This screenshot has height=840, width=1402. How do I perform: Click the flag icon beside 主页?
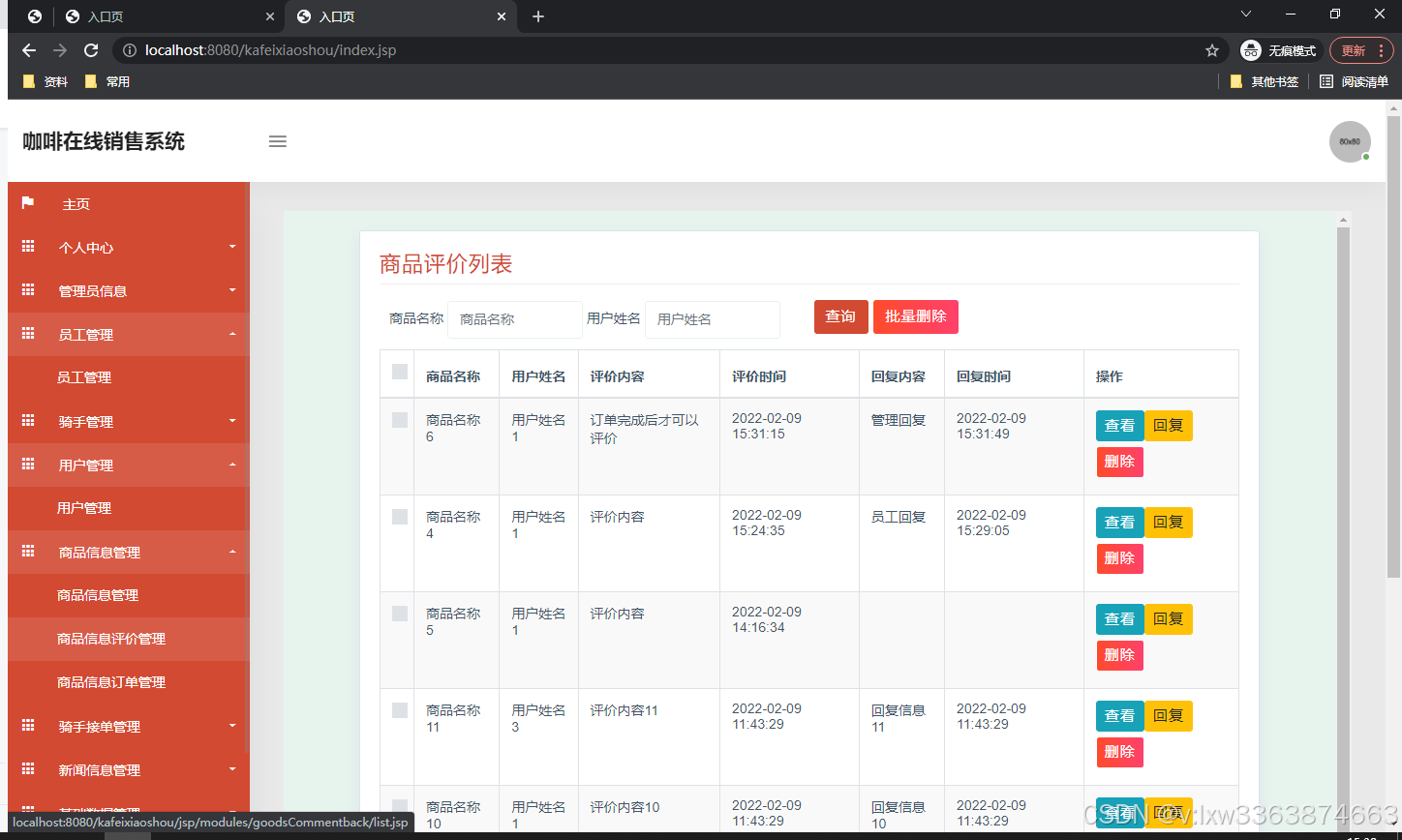[x=27, y=203]
